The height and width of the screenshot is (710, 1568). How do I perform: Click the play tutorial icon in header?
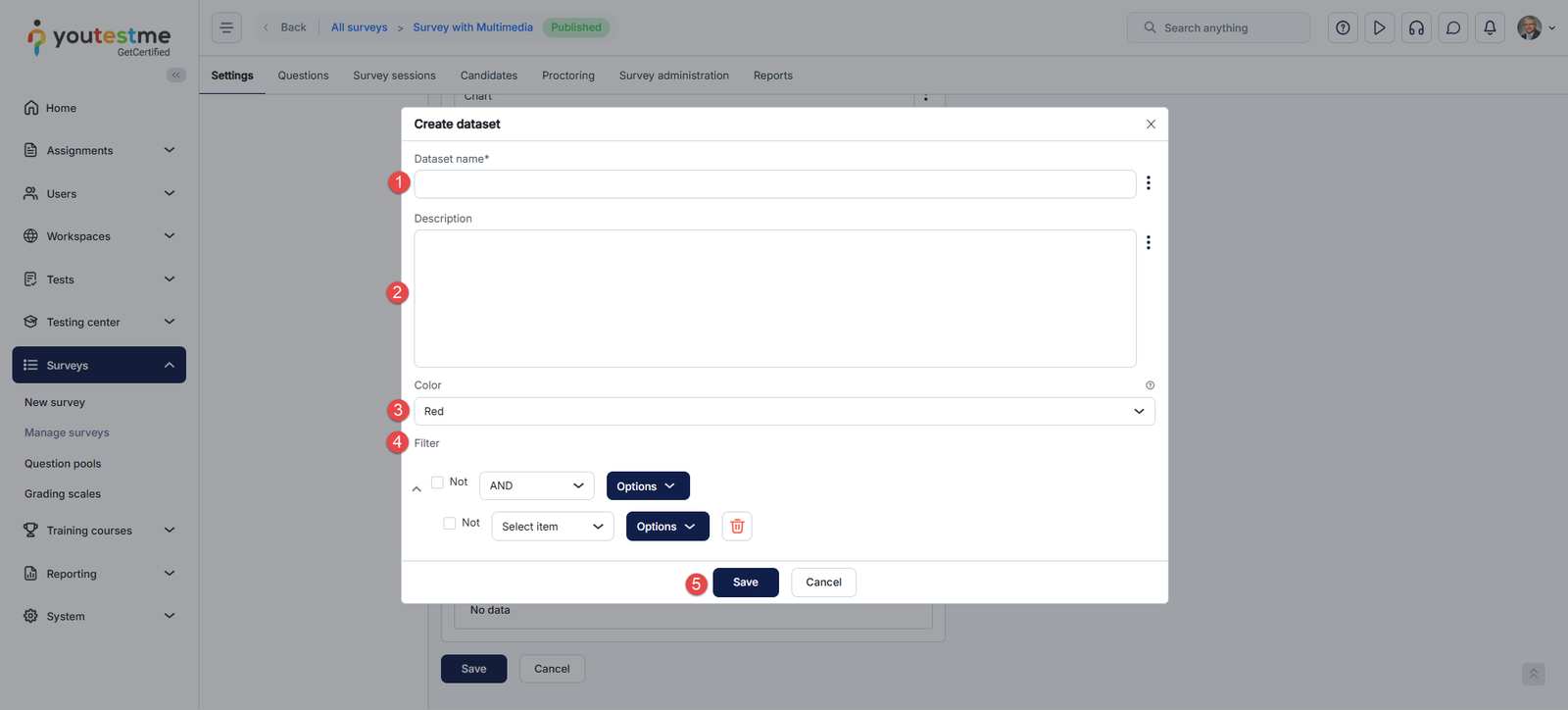[1379, 27]
